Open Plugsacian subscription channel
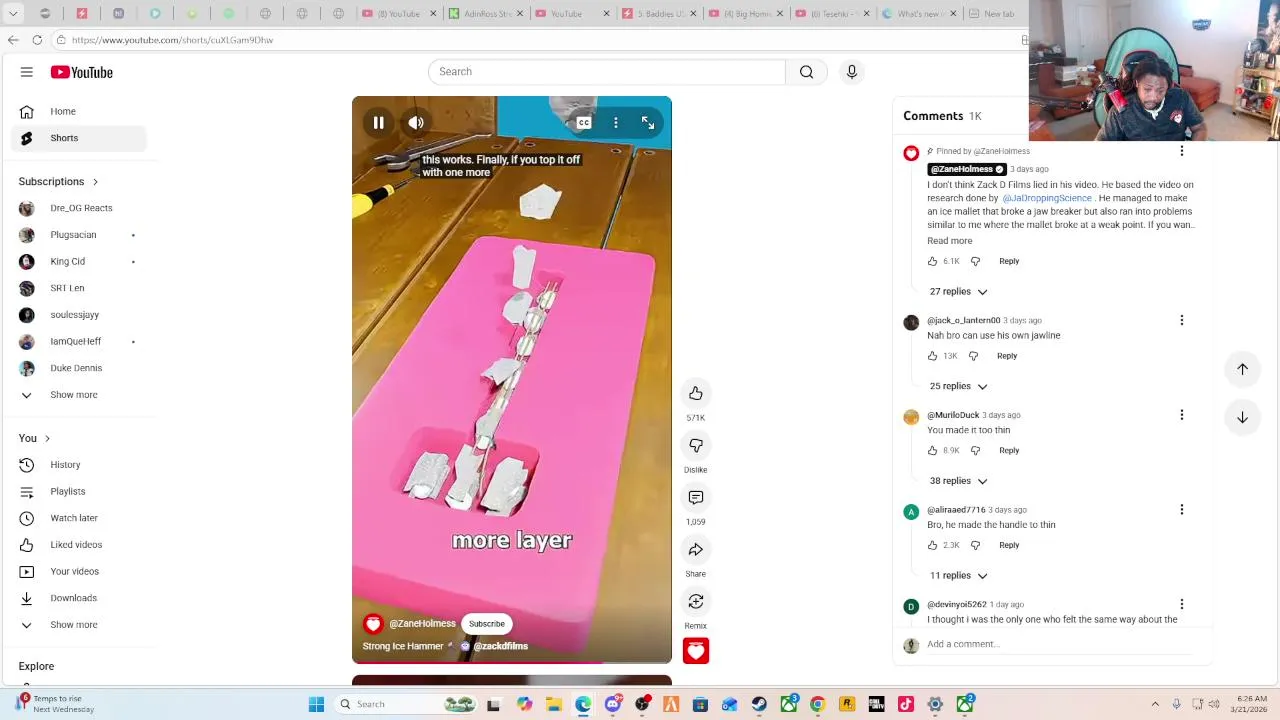Screen dimensions: 1280x720 tap(79, 235)
